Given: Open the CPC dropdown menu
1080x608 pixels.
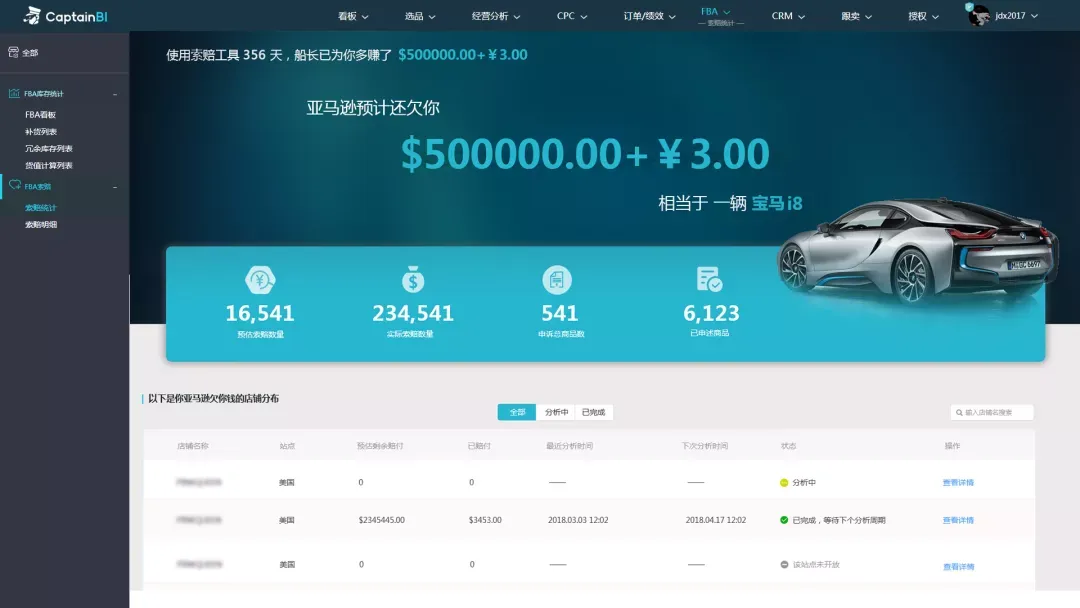Looking at the screenshot, I should point(572,16).
